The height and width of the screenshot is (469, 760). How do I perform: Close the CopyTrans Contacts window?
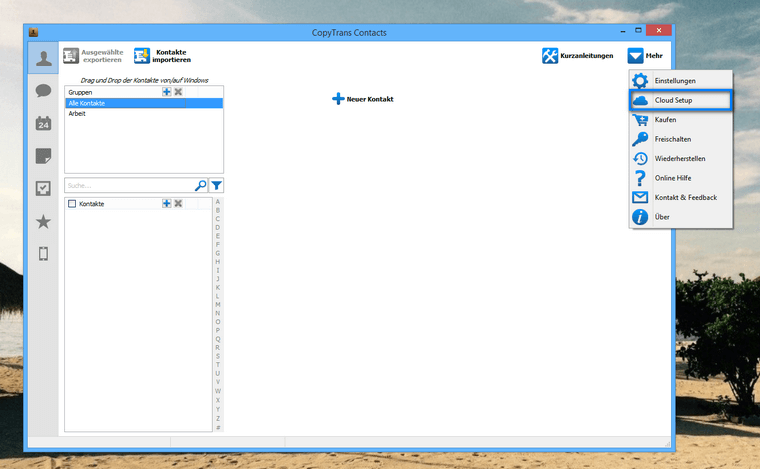(659, 30)
